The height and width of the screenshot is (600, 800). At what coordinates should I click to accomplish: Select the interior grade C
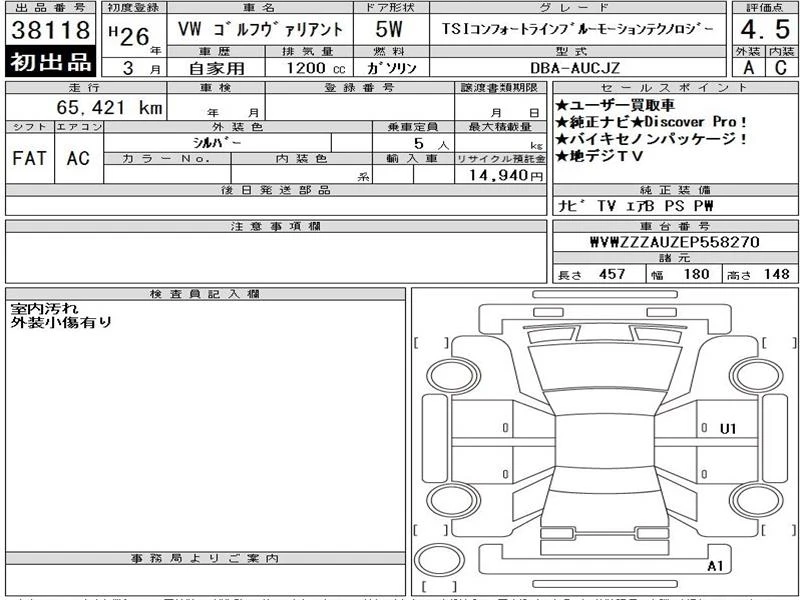[781, 67]
